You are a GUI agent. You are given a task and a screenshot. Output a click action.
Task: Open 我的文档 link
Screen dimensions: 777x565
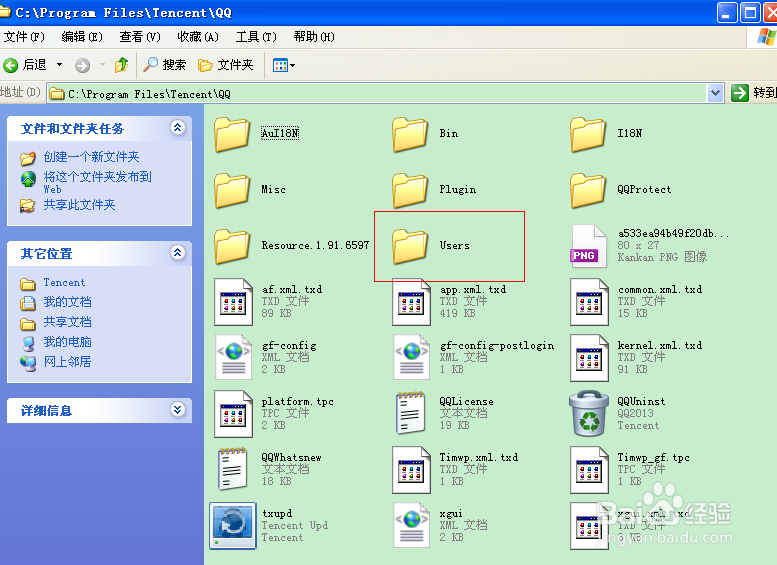tap(67, 302)
